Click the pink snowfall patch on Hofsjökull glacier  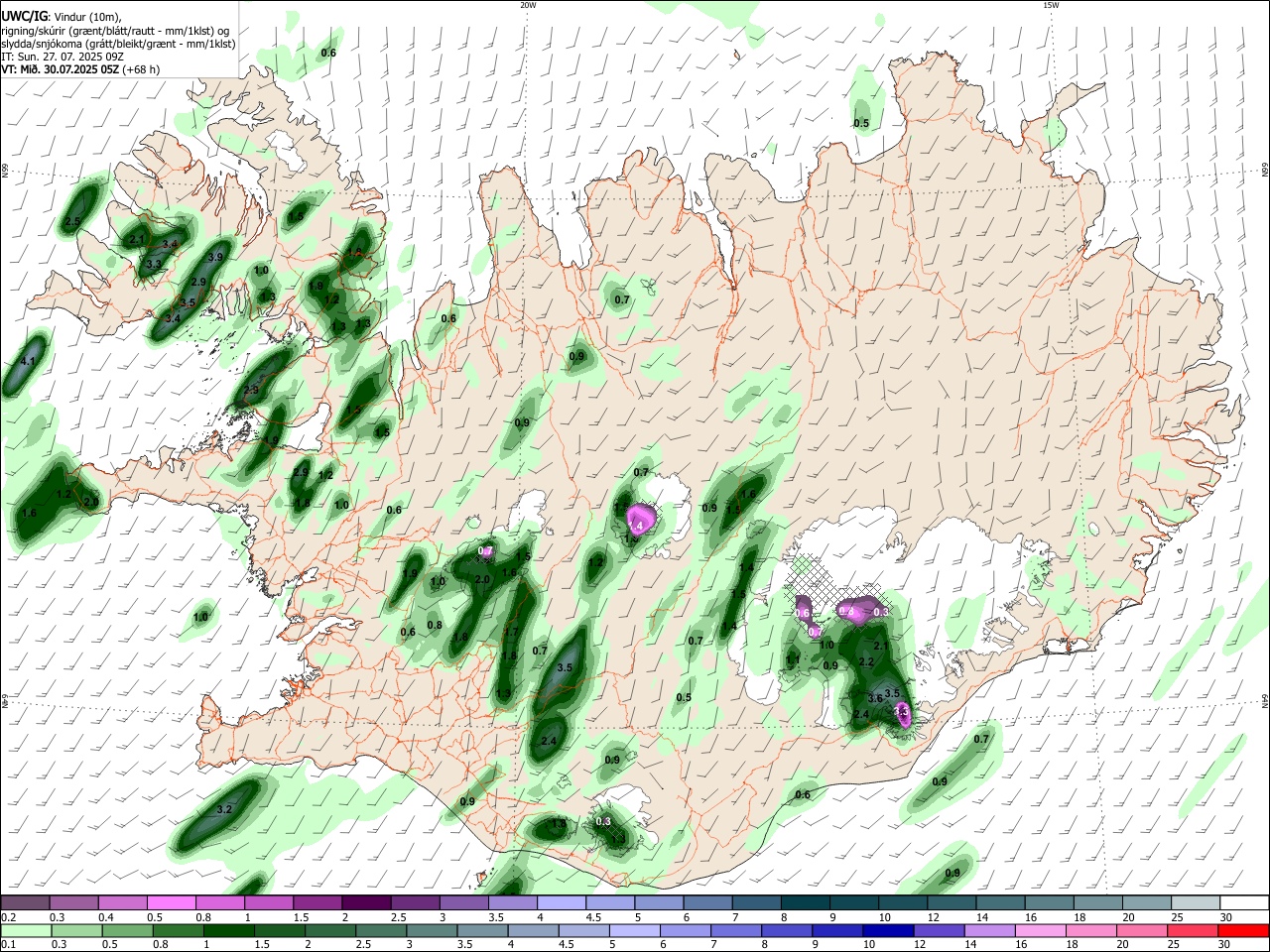point(641,519)
